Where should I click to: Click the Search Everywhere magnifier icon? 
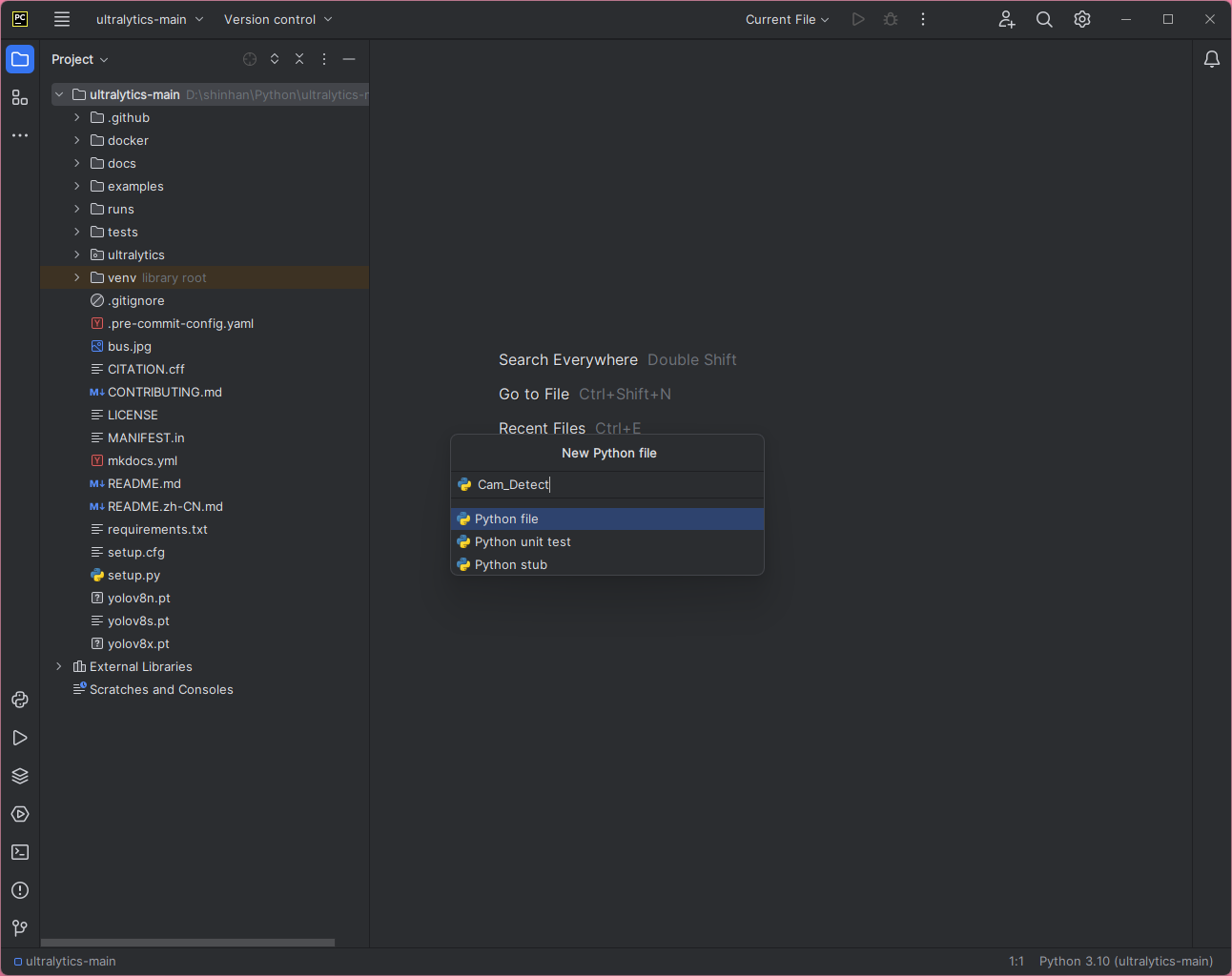click(x=1044, y=19)
